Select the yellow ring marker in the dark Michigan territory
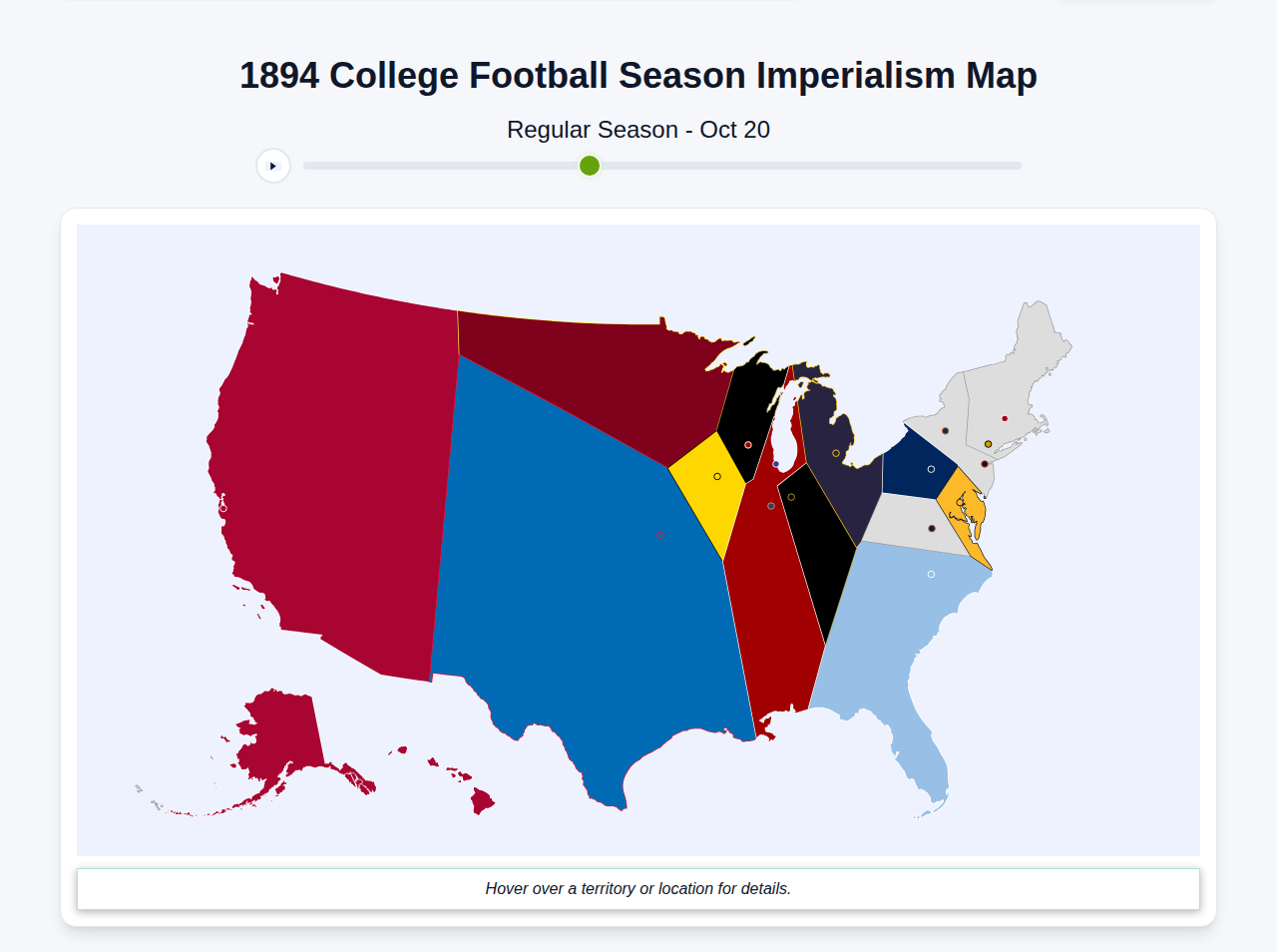The image size is (1277, 952). point(836,453)
